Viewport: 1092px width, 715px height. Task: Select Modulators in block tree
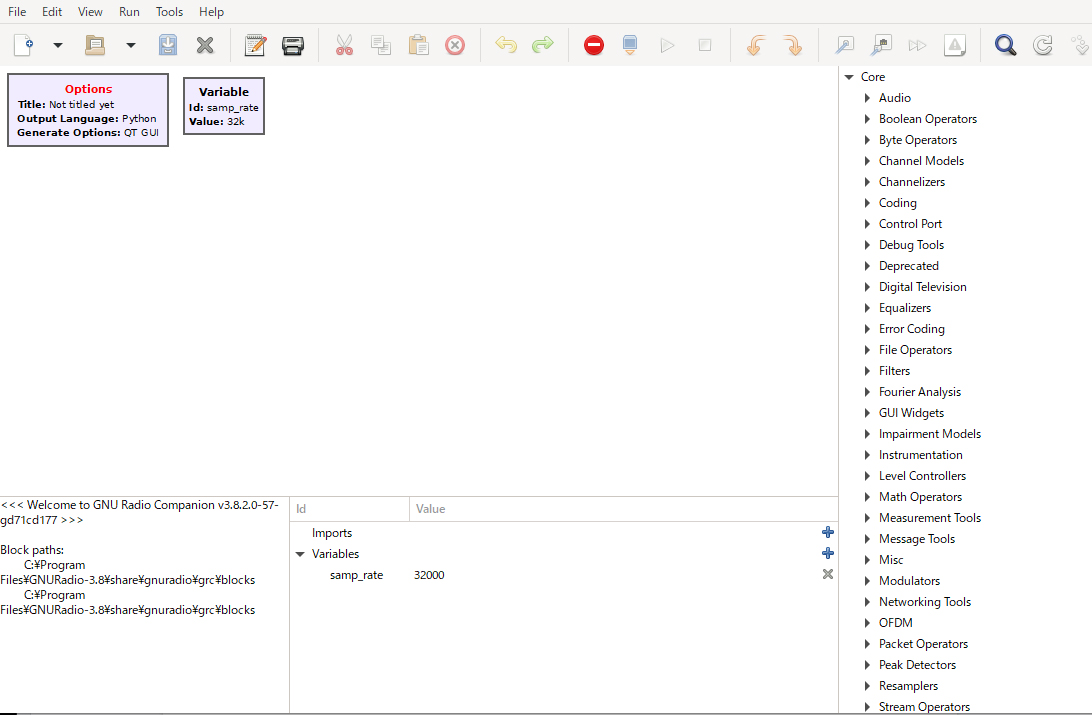(x=909, y=581)
